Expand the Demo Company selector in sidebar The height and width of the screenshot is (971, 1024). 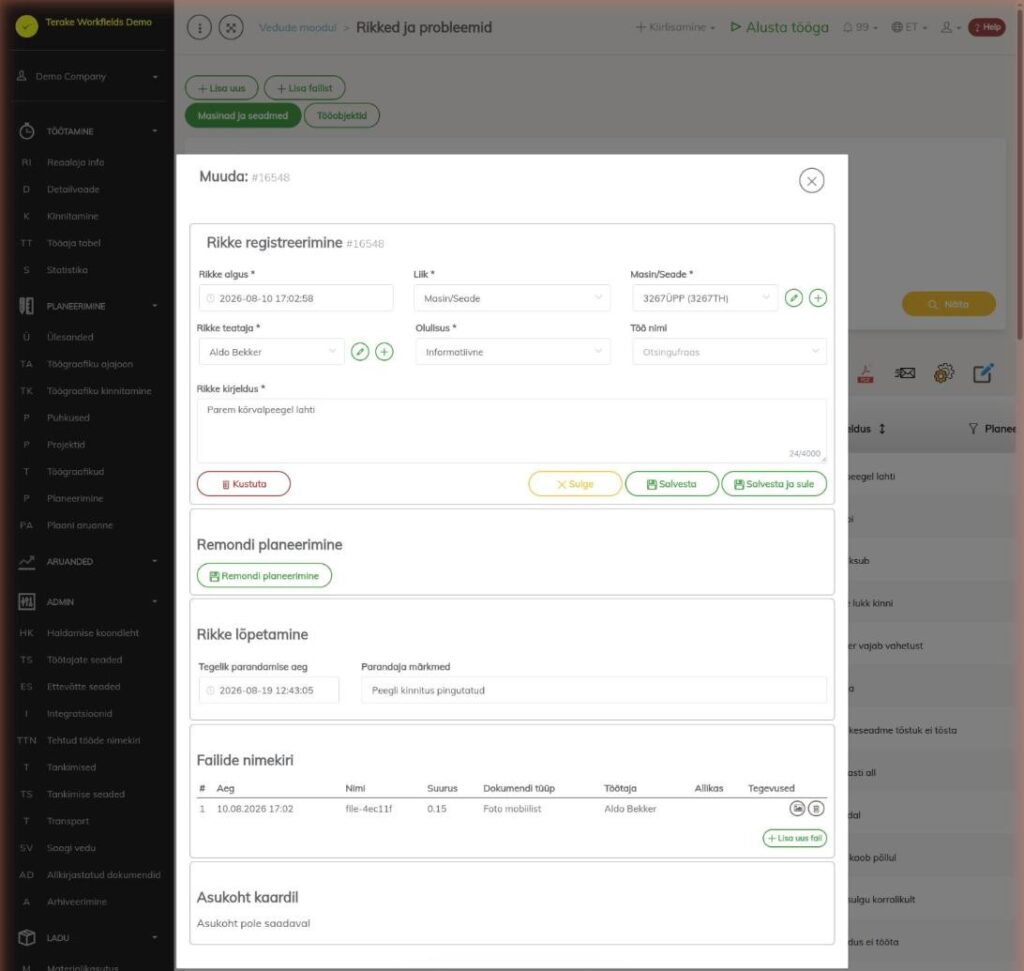click(x=89, y=76)
